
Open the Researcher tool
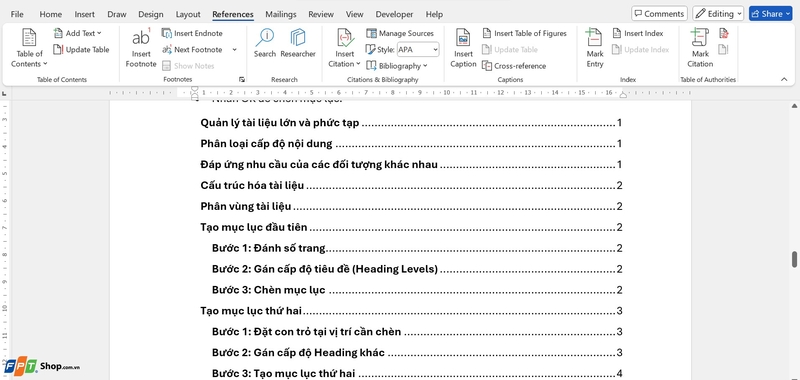298,43
